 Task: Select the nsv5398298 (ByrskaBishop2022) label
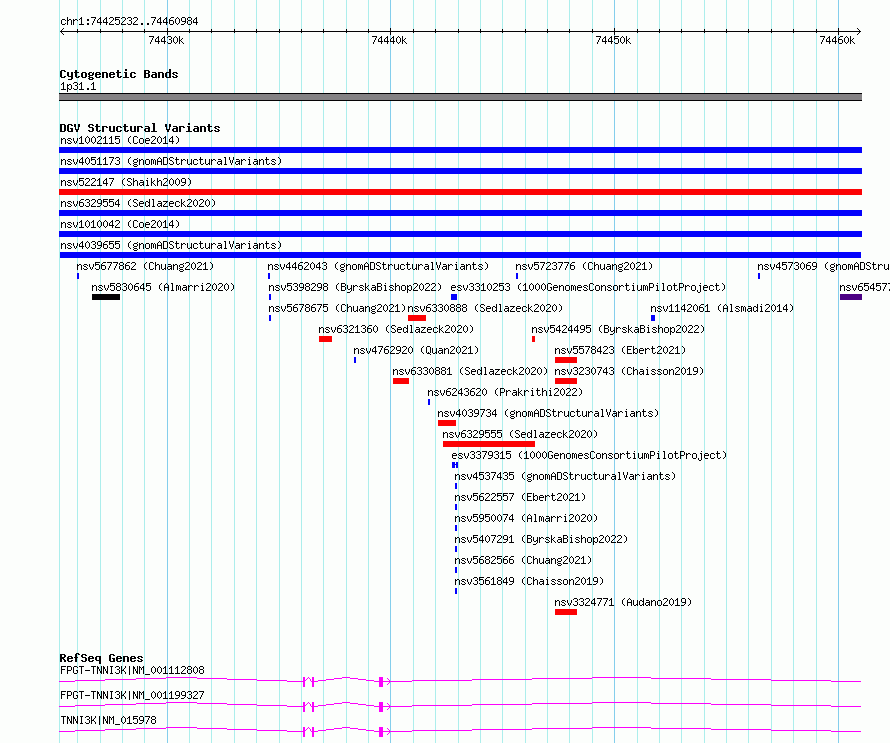pos(355,287)
